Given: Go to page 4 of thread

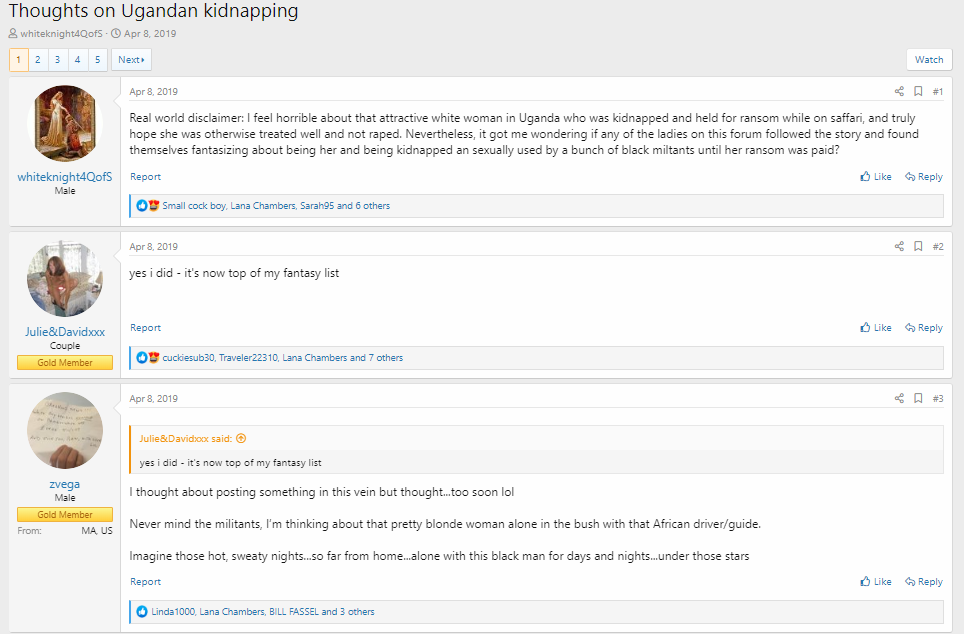Looking at the screenshot, I should (x=77, y=60).
